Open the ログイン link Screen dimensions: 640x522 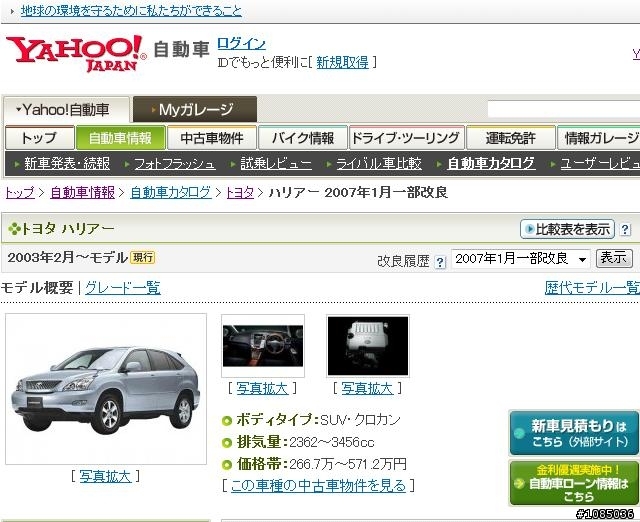click(x=241, y=43)
